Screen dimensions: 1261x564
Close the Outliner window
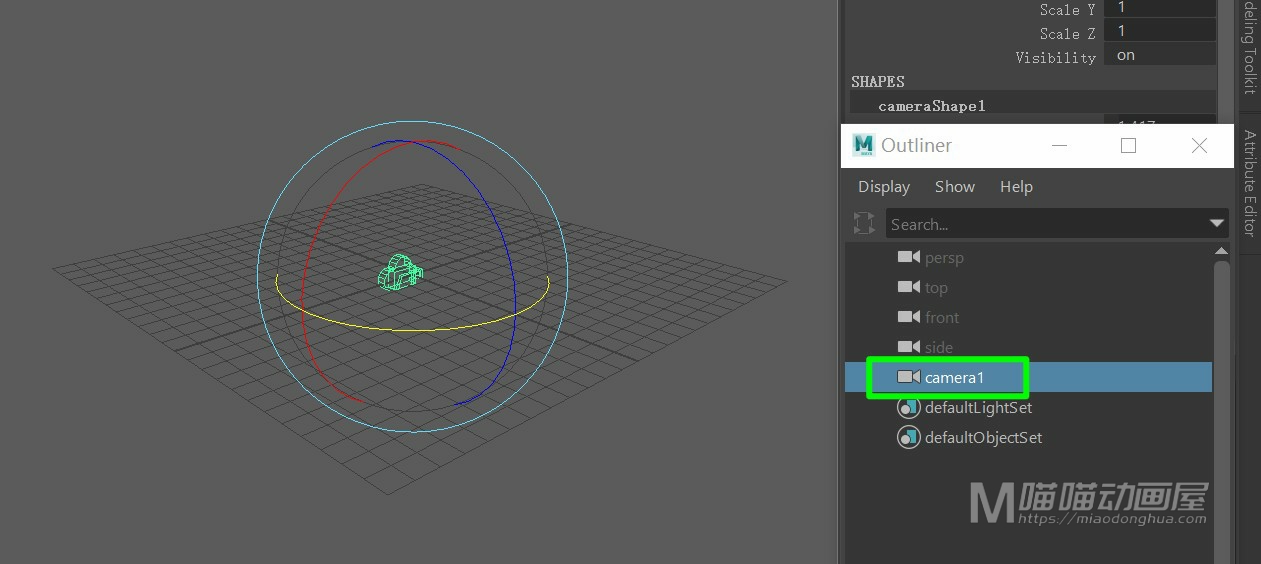(x=1200, y=145)
